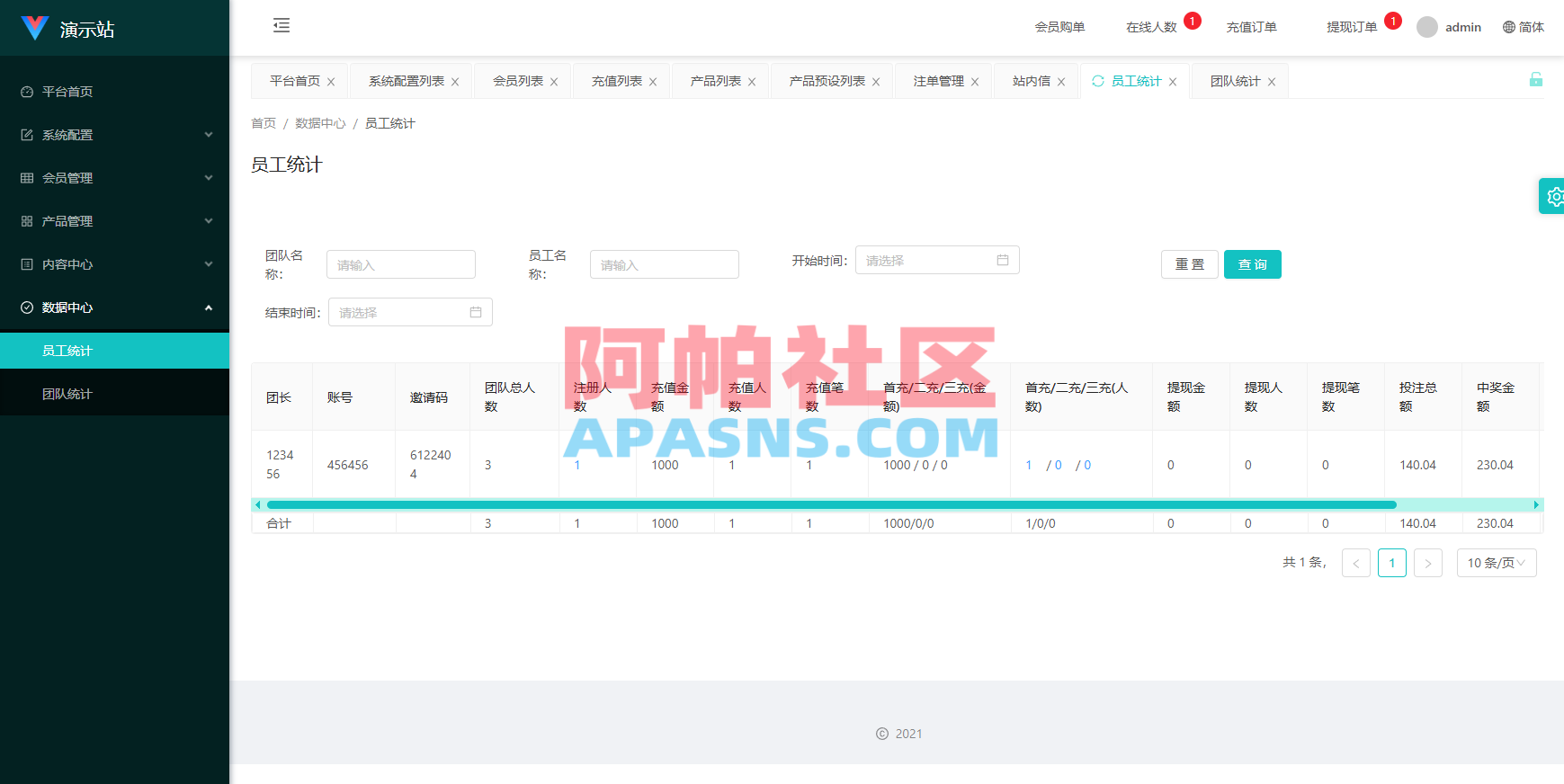The height and width of the screenshot is (784, 1564).
Task: Expand the 内容中心 sidebar menu
Action: (115, 264)
